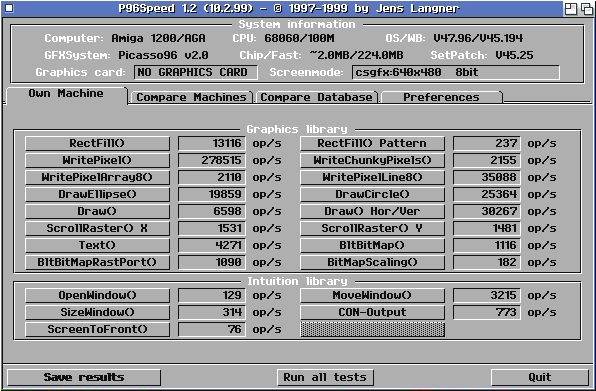
Task: Launch the DrawCircle() test
Action: click(x=372, y=194)
